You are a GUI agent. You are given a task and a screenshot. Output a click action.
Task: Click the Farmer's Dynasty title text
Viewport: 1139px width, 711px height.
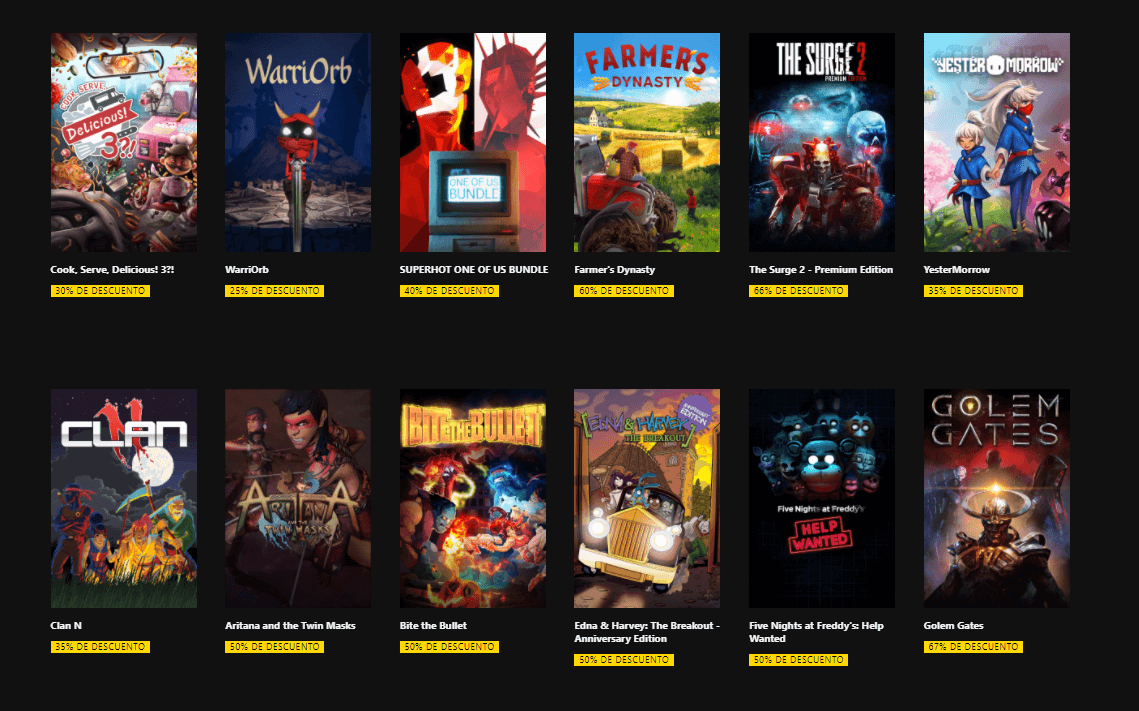615,269
